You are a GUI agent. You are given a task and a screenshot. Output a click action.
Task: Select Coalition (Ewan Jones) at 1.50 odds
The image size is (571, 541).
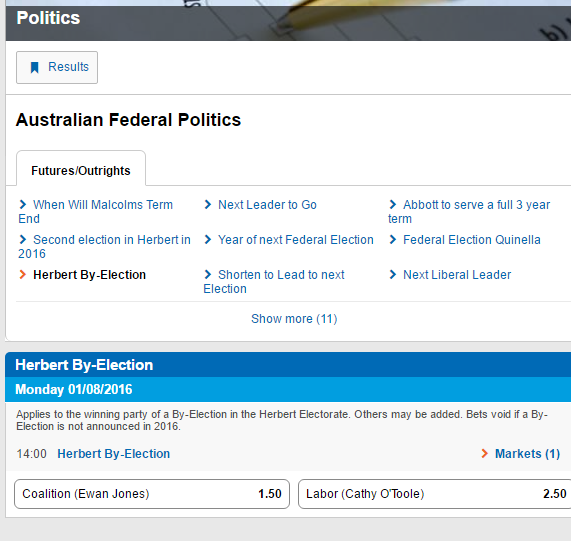point(152,494)
